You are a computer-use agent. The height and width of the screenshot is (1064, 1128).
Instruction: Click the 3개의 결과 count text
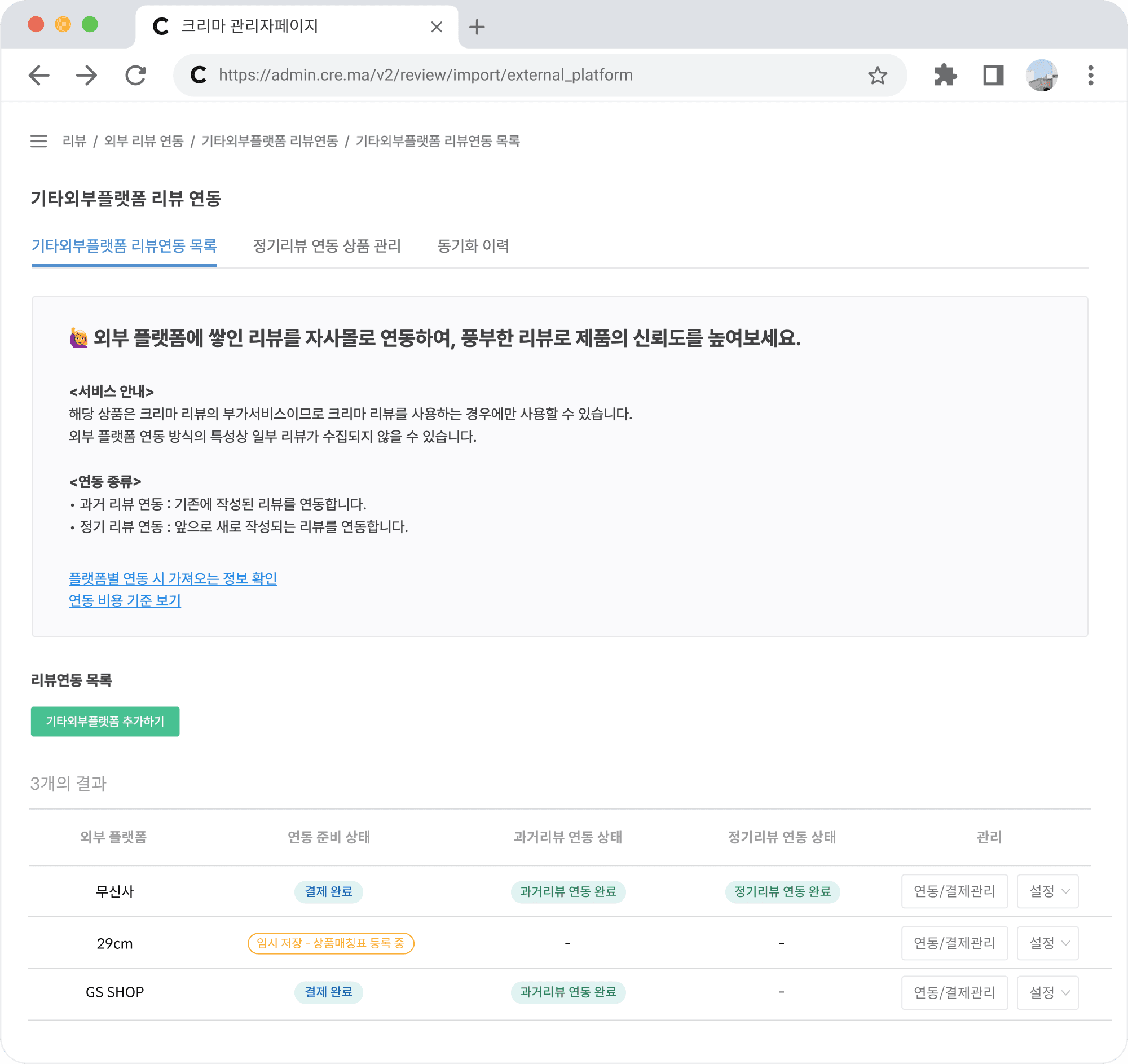(x=68, y=784)
